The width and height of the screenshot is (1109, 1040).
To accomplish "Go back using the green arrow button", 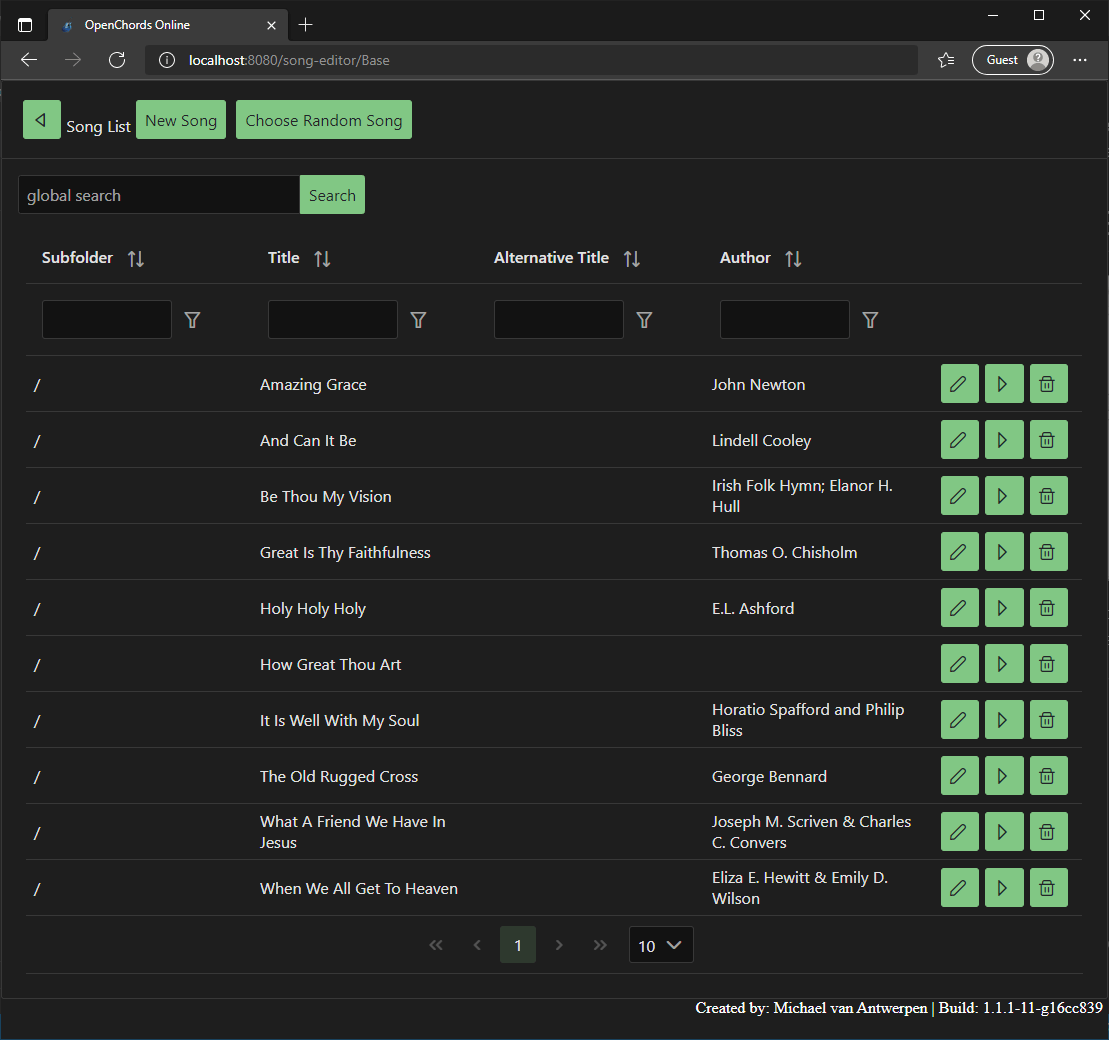I will 41,119.
